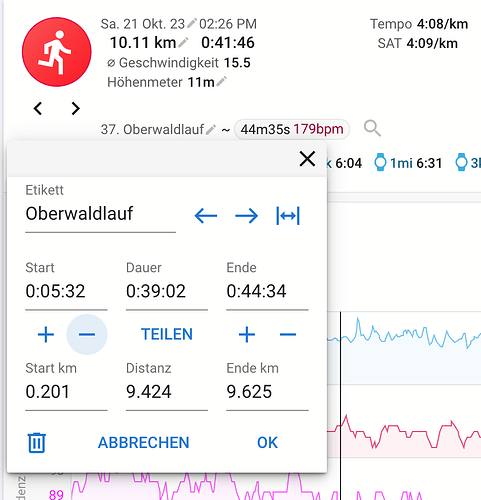The height and width of the screenshot is (500, 481).
Task: Shift the selection right with blue arrow
Action: [x=246, y=216]
